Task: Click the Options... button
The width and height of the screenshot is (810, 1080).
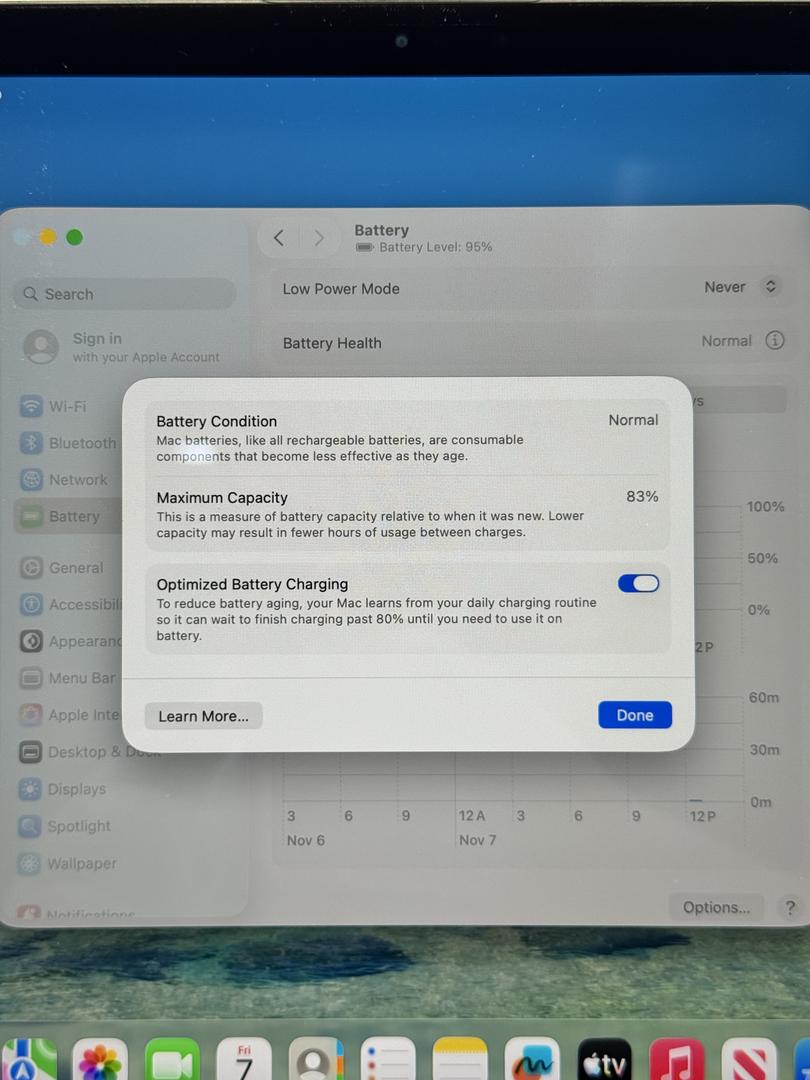Action: pos(716,907)
